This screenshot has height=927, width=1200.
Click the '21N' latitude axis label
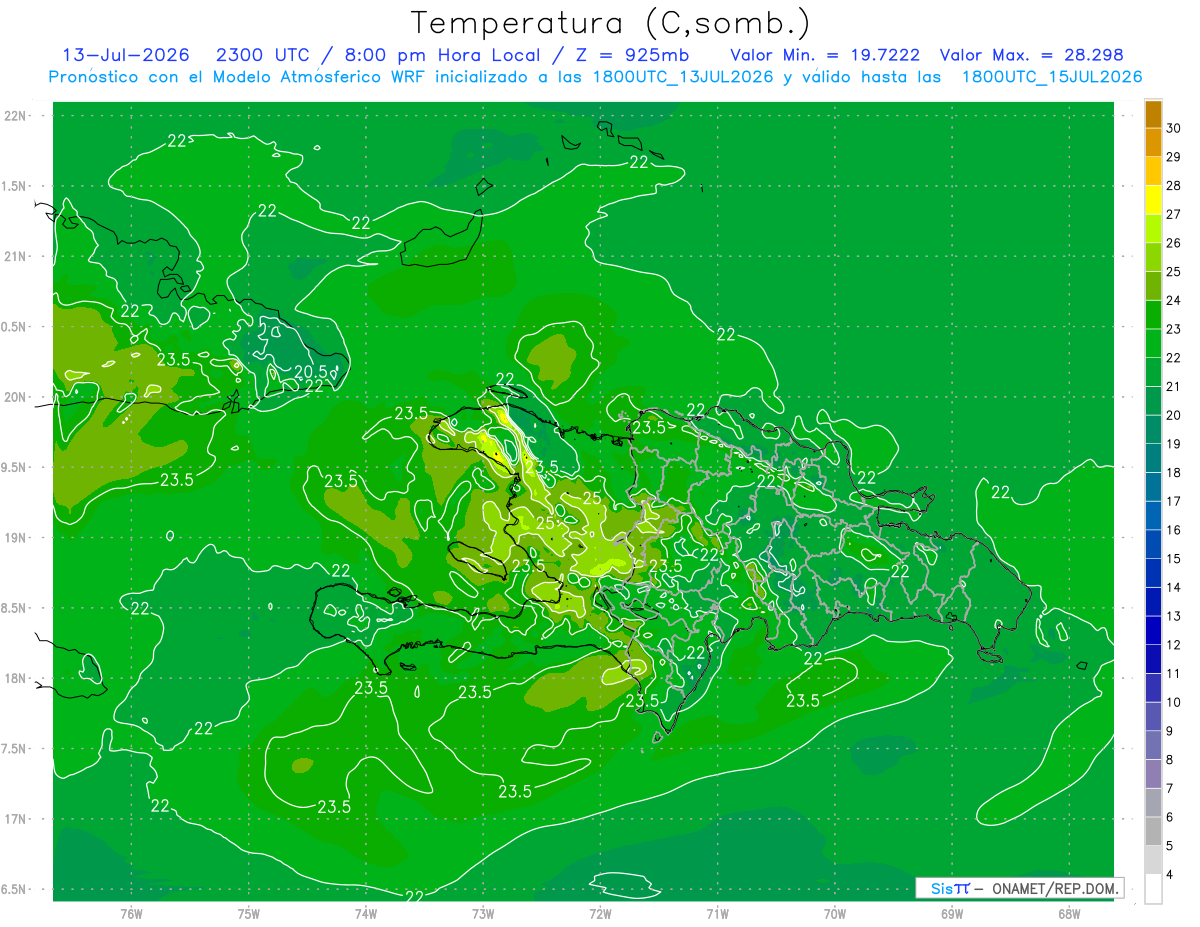(17, 257)
